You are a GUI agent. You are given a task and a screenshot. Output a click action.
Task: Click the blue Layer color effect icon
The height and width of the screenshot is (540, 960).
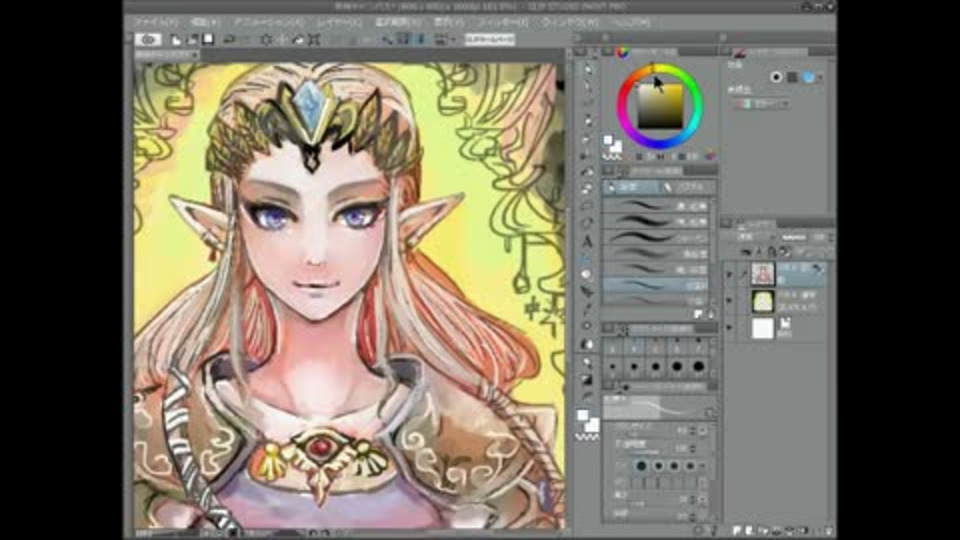pos(809,77)
